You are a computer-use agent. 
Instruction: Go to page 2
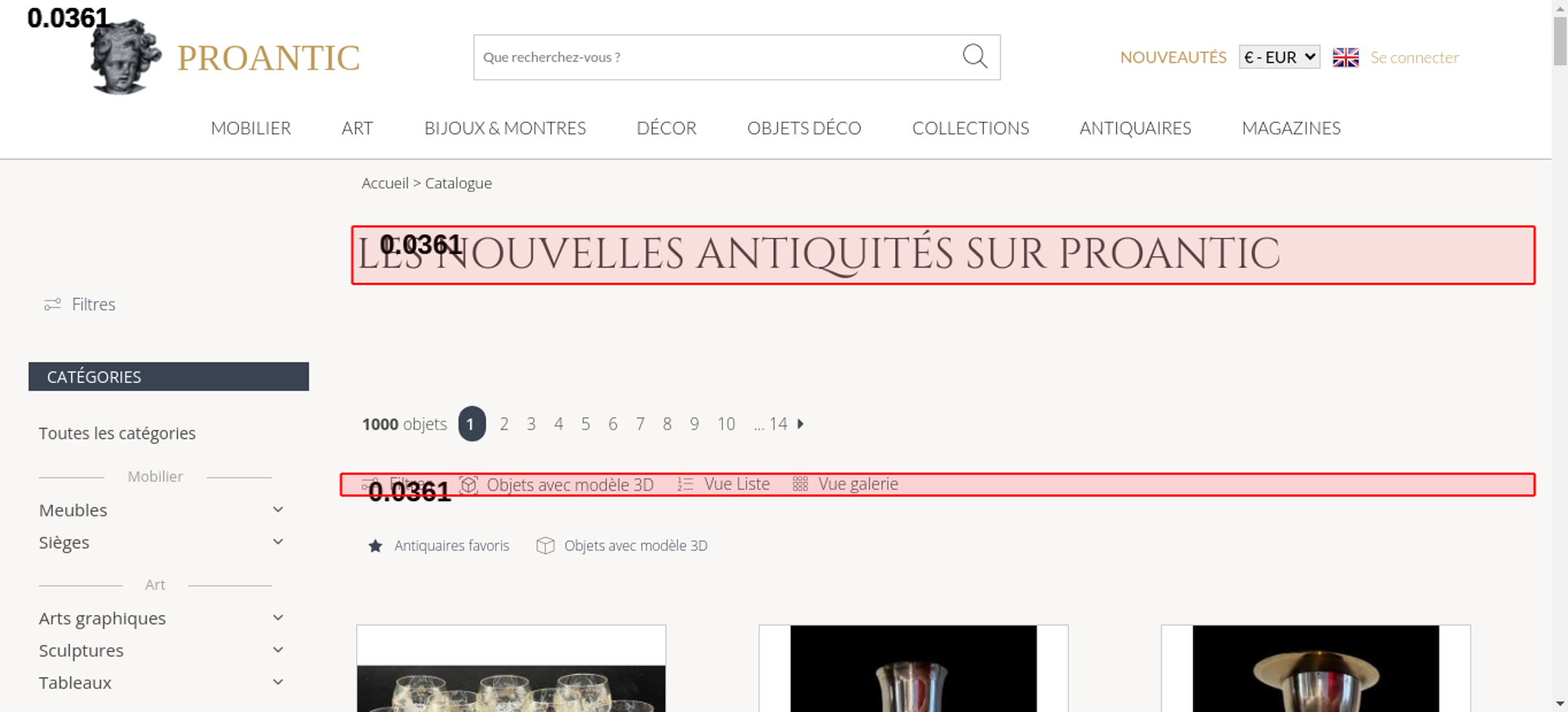[x=504, y=424]
